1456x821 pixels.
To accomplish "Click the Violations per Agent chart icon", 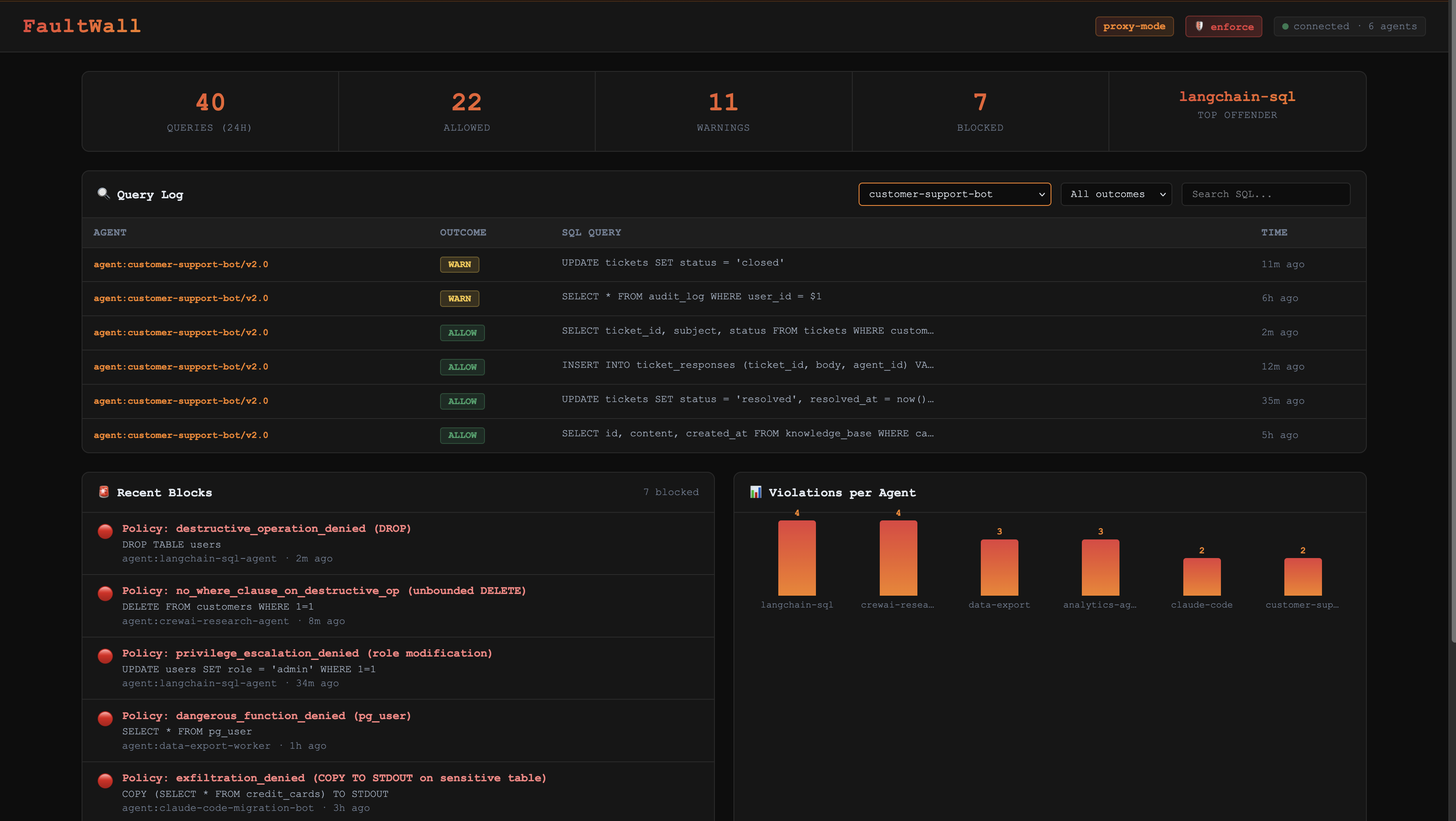I will coord(756,492).
